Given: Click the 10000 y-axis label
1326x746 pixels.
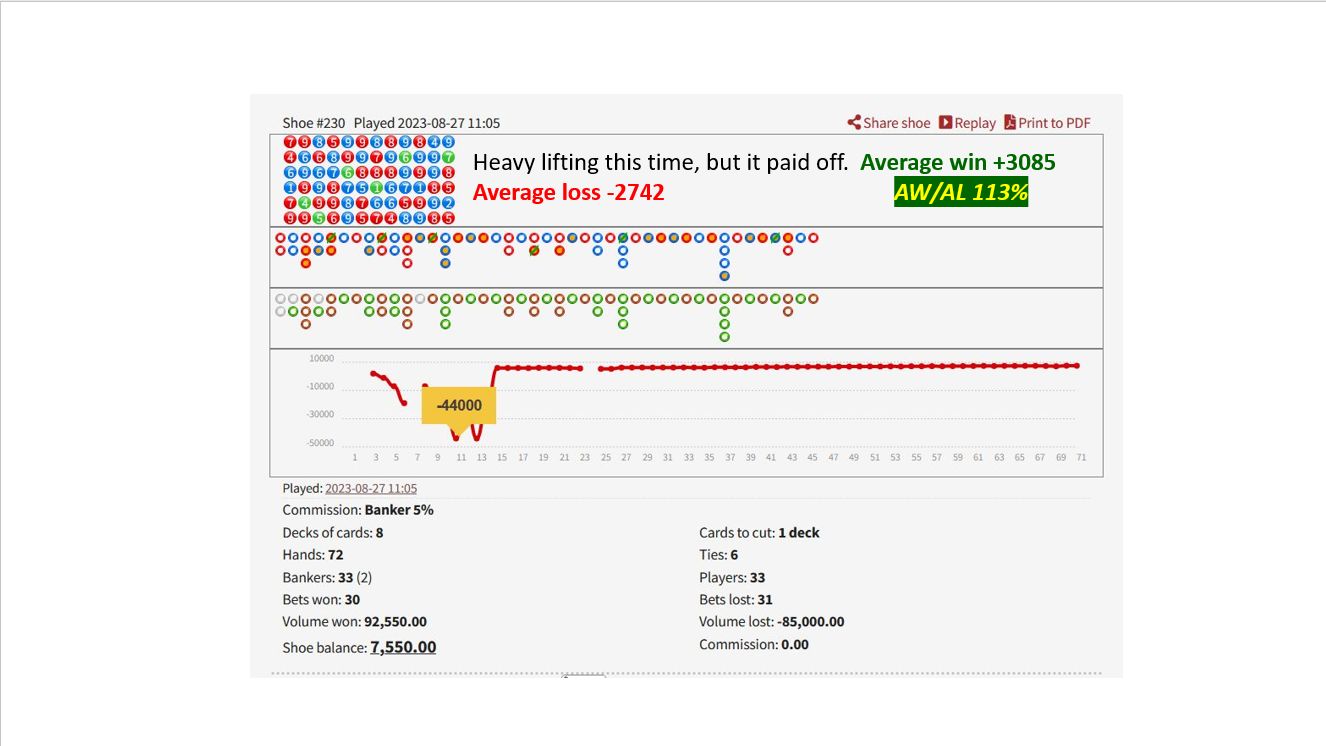Looking at the screenshot, I should (x=322, y=359).
